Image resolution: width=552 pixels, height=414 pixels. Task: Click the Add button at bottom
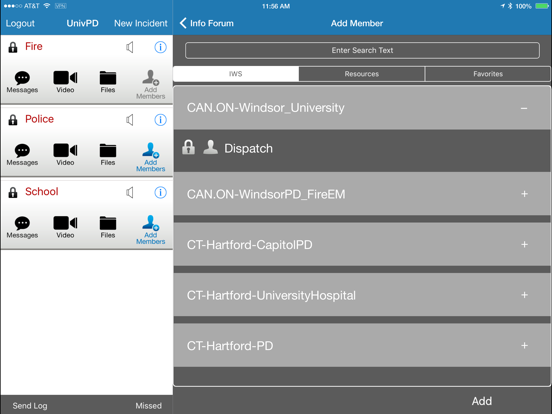[x=482, y=401]
